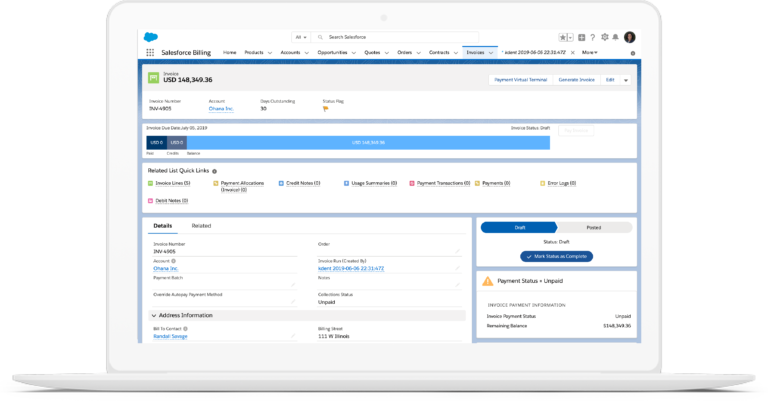Open the Opportunities tab
The image size is (768, 401).
(x=332, y=52)
